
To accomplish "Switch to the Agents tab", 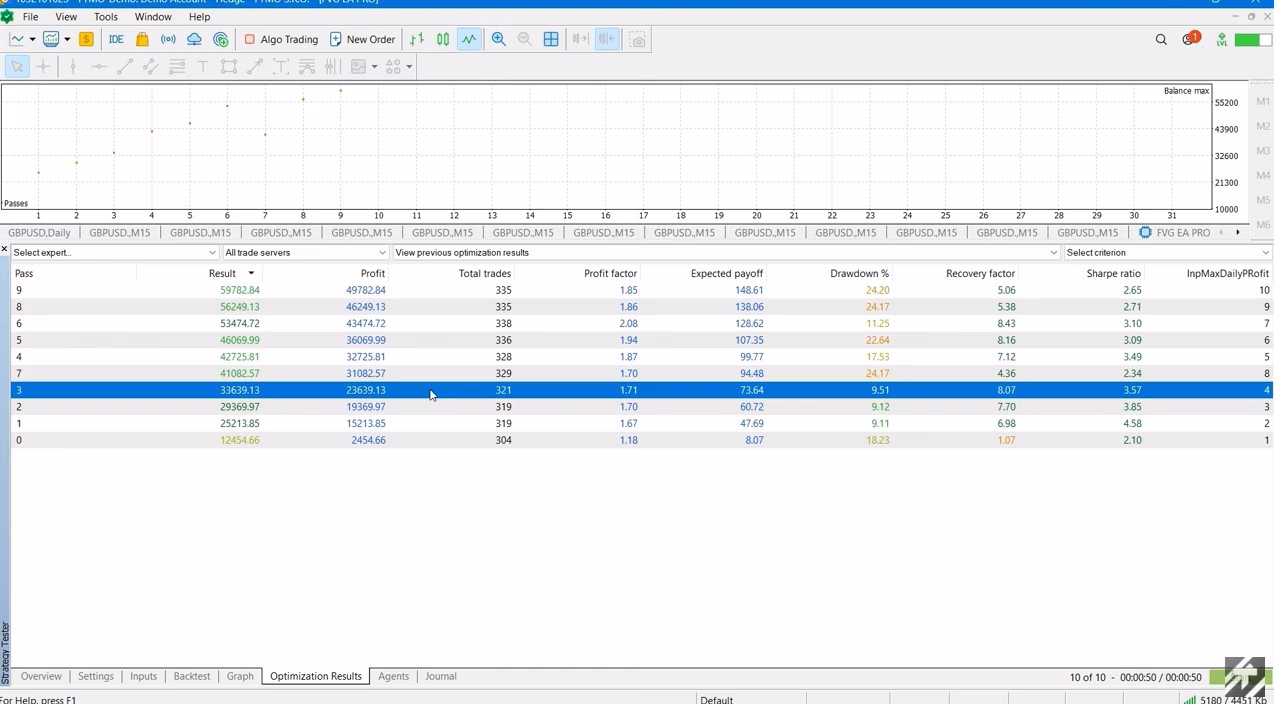I will [393, 676].
